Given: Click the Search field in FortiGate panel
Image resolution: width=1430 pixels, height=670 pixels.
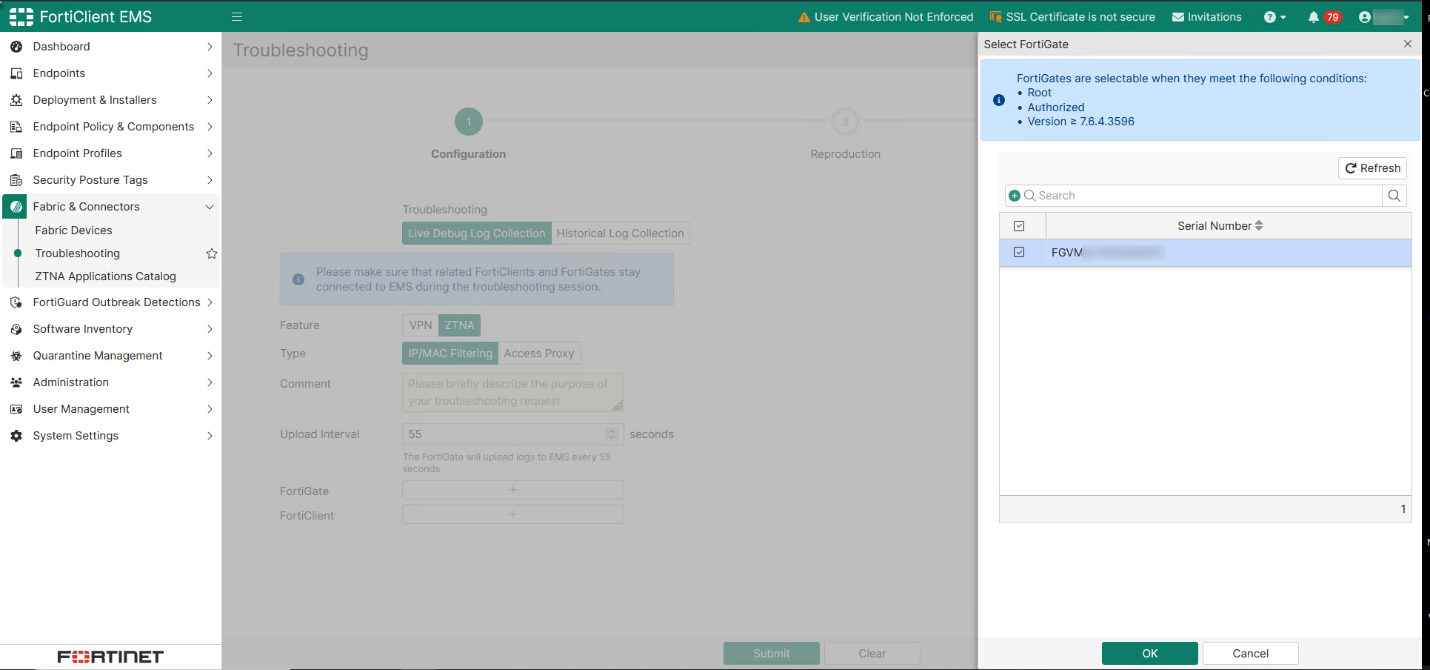Looking at the screenshot, I should click(x=1194, y=196).
